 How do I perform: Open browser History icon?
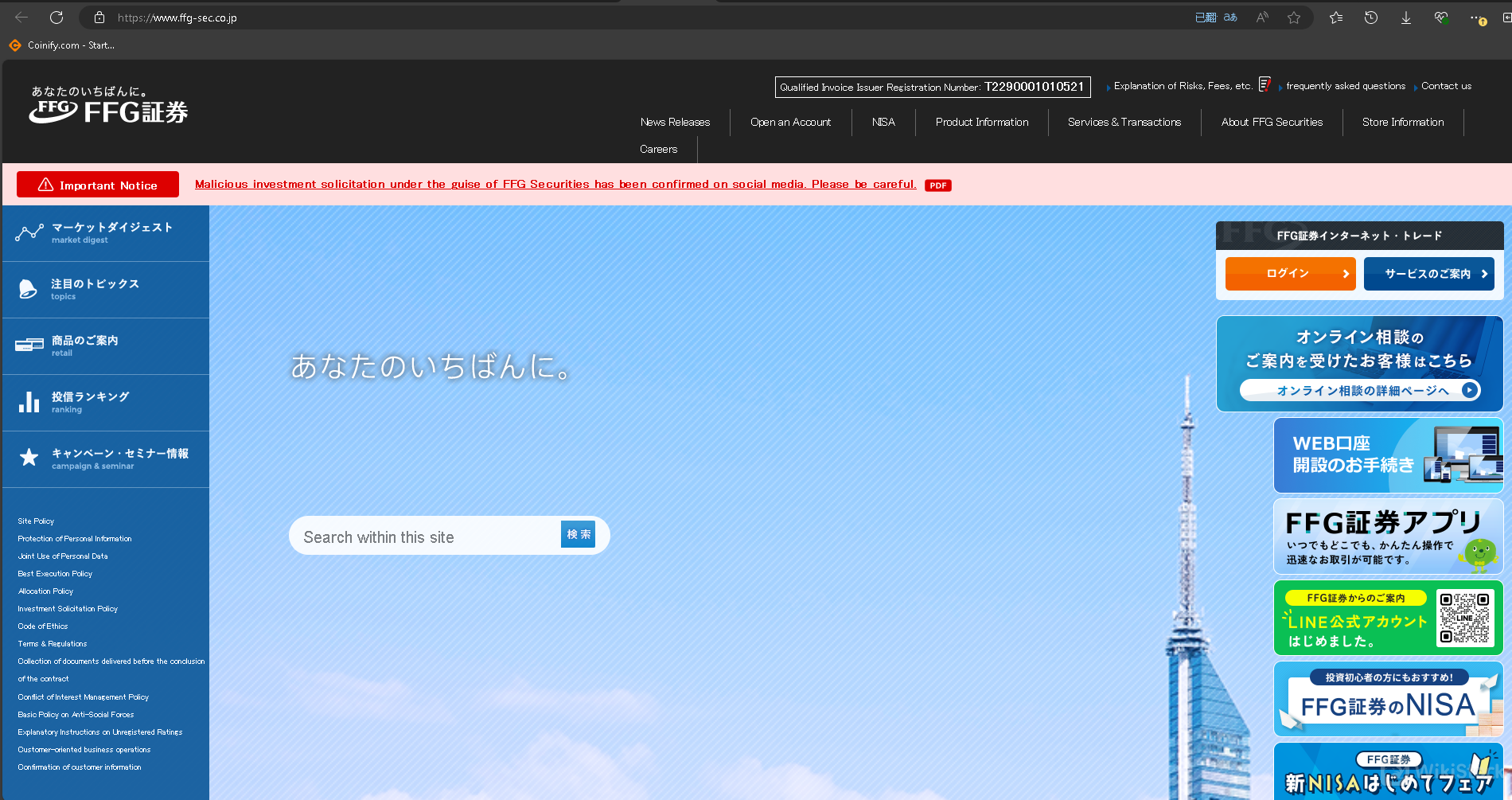tap(1371, 17)
